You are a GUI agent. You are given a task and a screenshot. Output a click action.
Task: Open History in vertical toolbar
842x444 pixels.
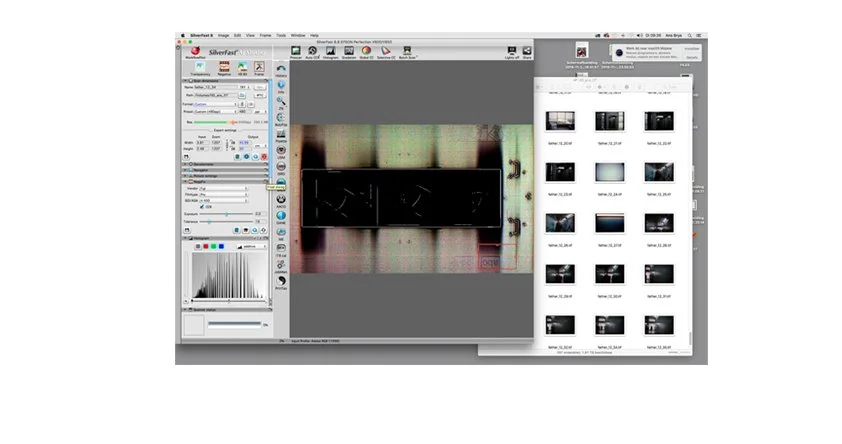(281, 70)
